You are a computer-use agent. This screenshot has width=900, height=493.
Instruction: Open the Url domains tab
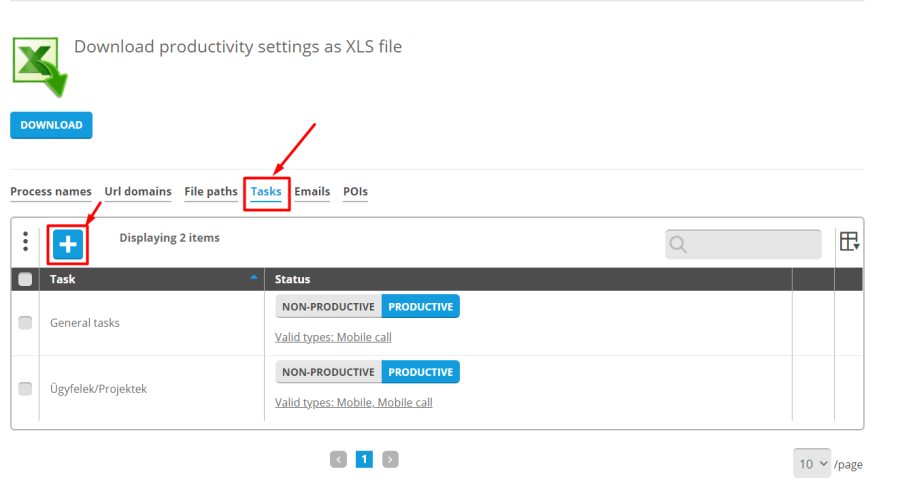point(137,192)
